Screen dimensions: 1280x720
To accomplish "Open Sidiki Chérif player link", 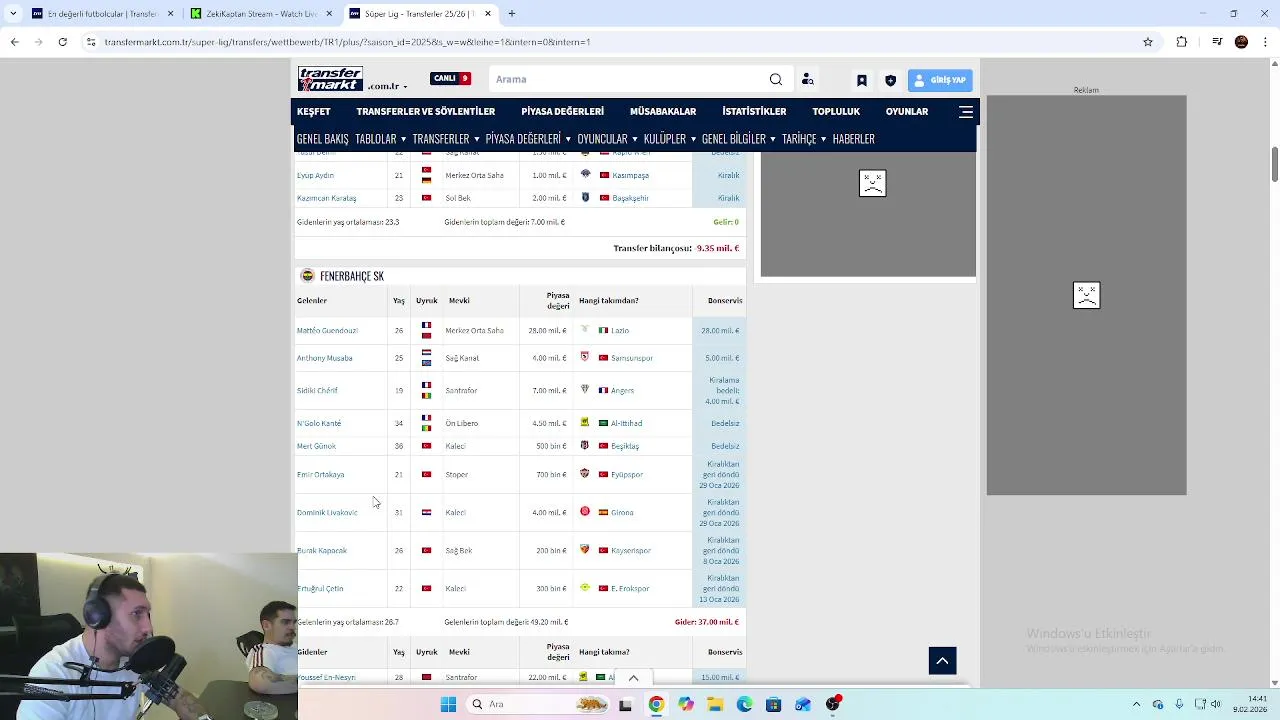I will point(317,390).
